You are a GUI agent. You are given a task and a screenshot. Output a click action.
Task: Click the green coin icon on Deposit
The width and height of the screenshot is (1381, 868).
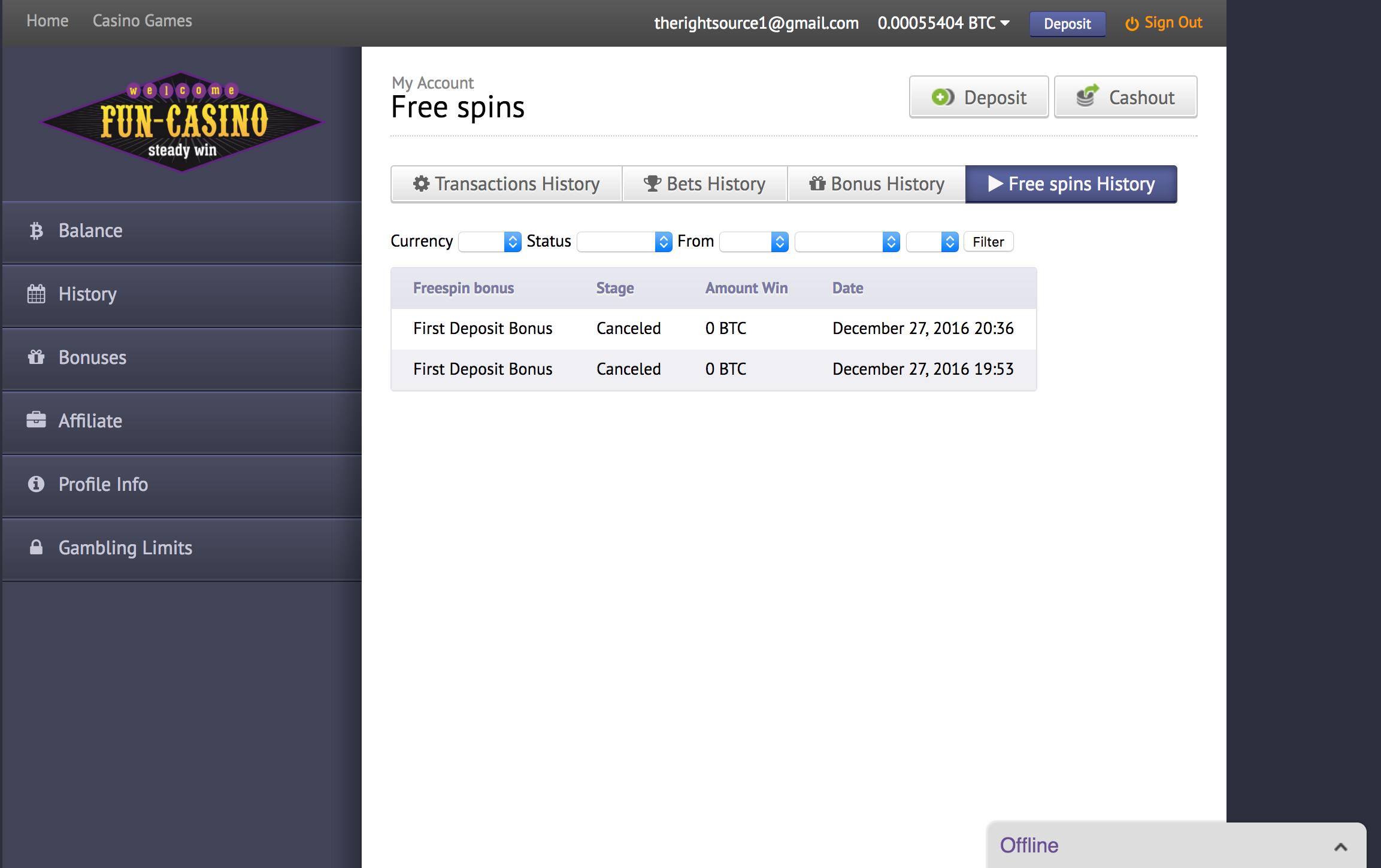coord(943,97)
